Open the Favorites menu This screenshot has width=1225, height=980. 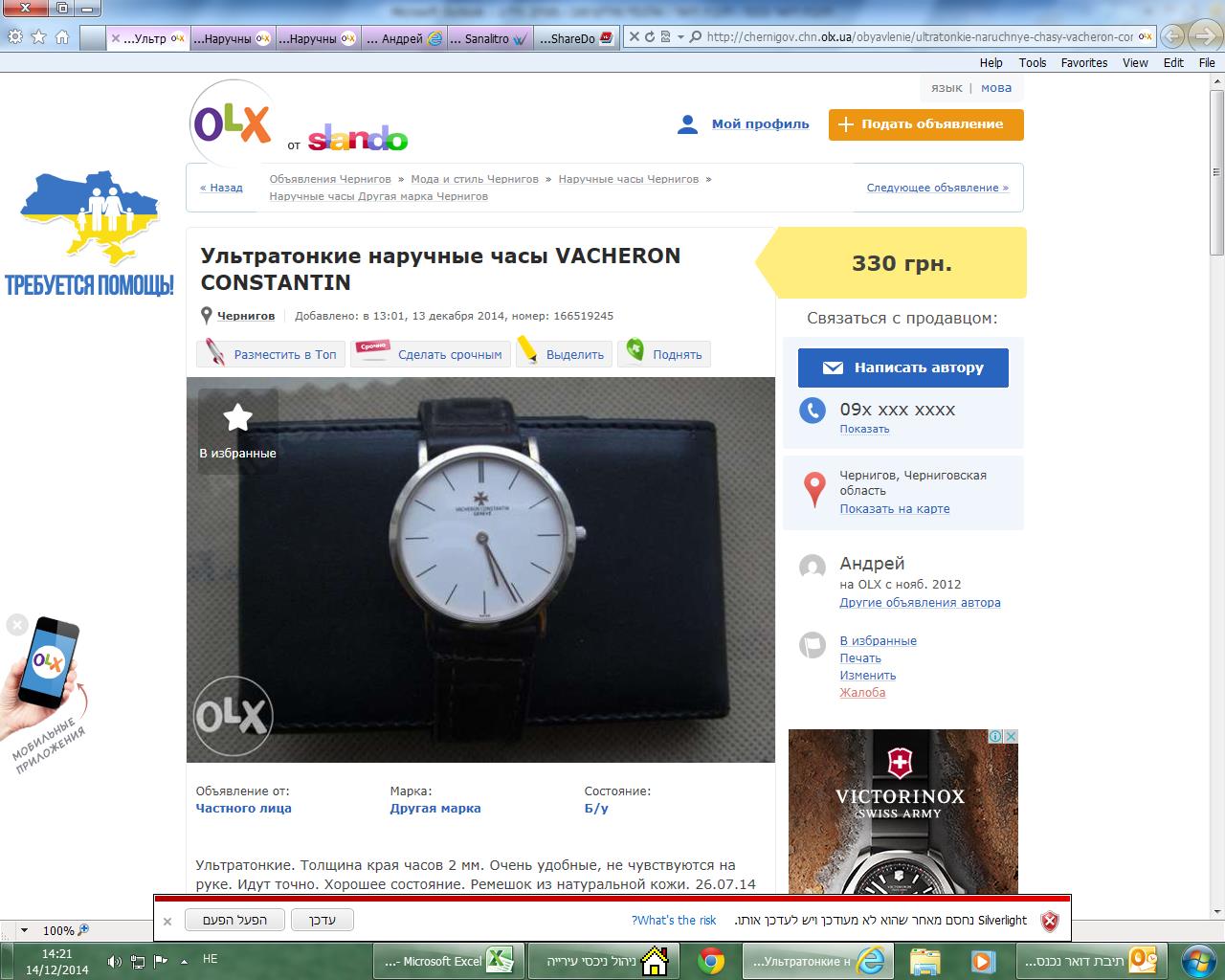coord(1084,62)
